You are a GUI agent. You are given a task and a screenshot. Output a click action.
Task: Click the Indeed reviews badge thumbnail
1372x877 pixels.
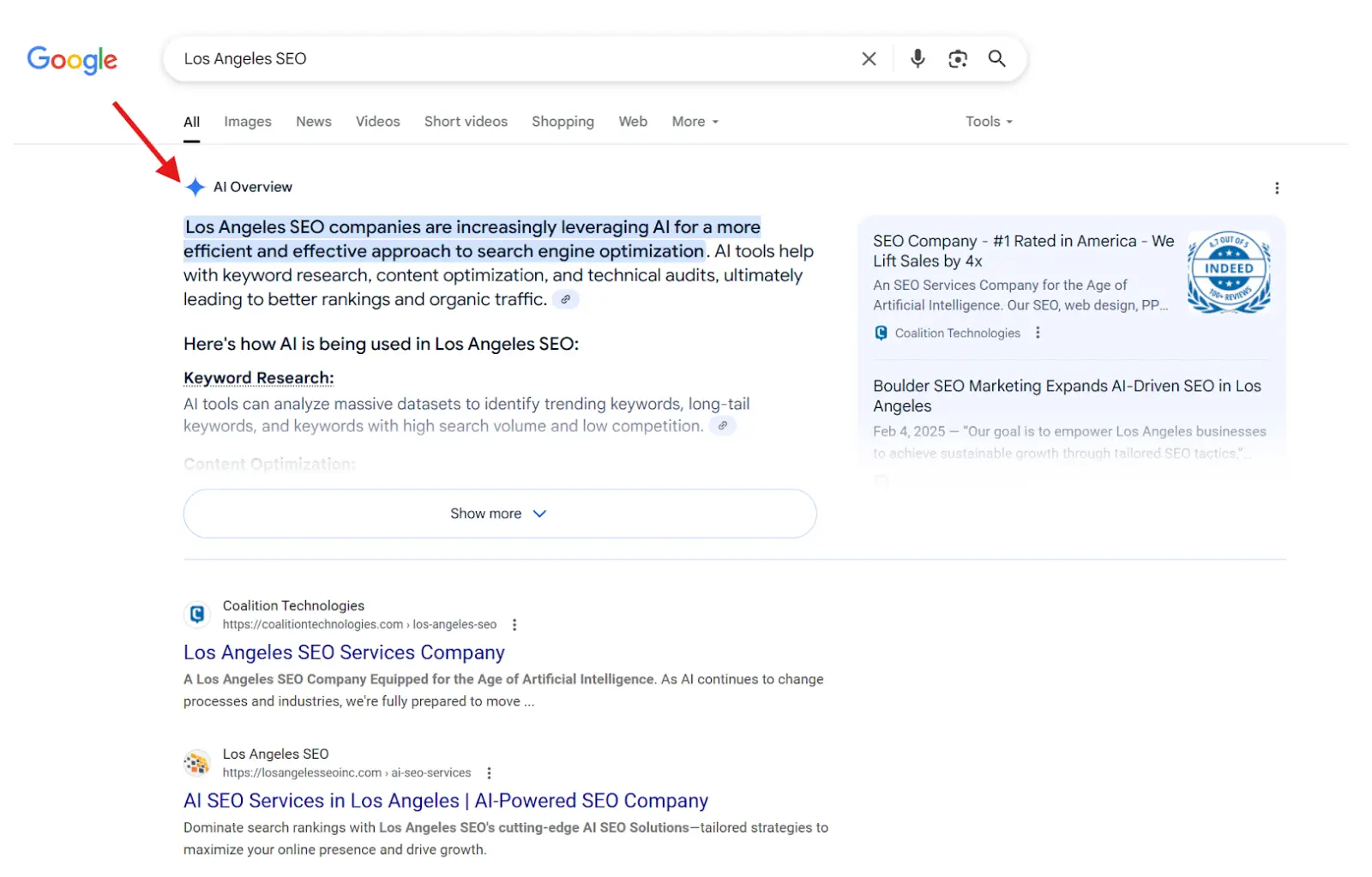[1229, 272]
